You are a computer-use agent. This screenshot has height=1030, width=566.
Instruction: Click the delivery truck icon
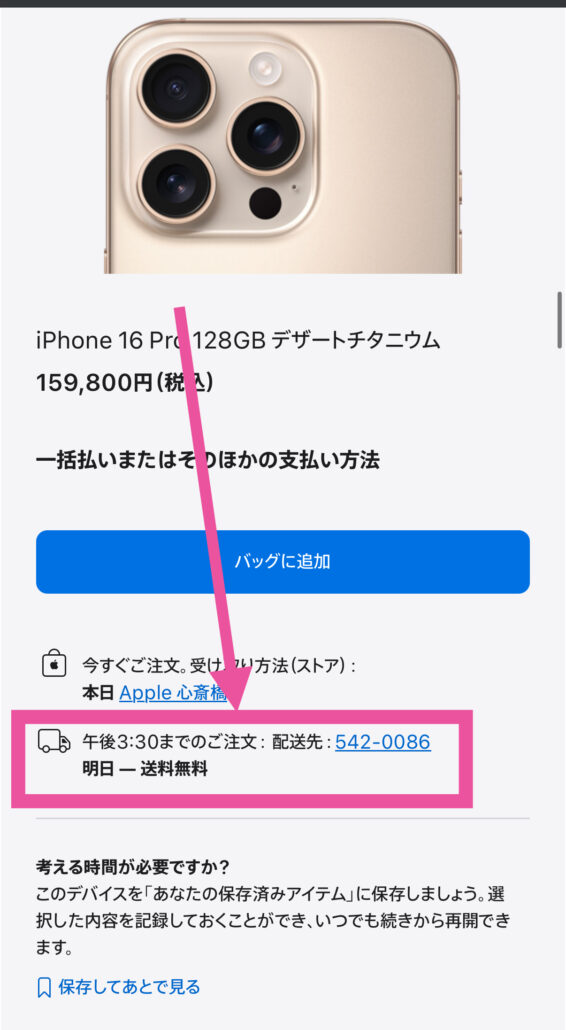[54, 742]
